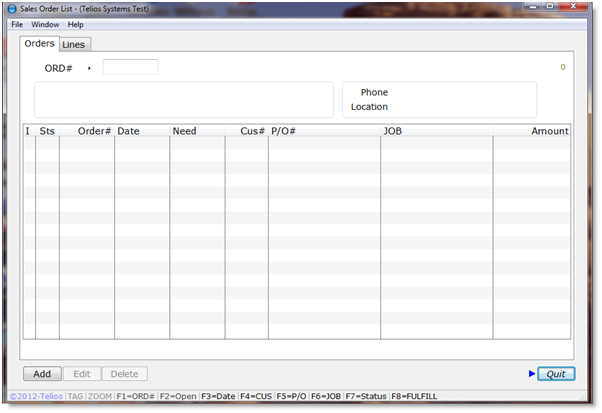Click the Add button

tap(42, 374)
